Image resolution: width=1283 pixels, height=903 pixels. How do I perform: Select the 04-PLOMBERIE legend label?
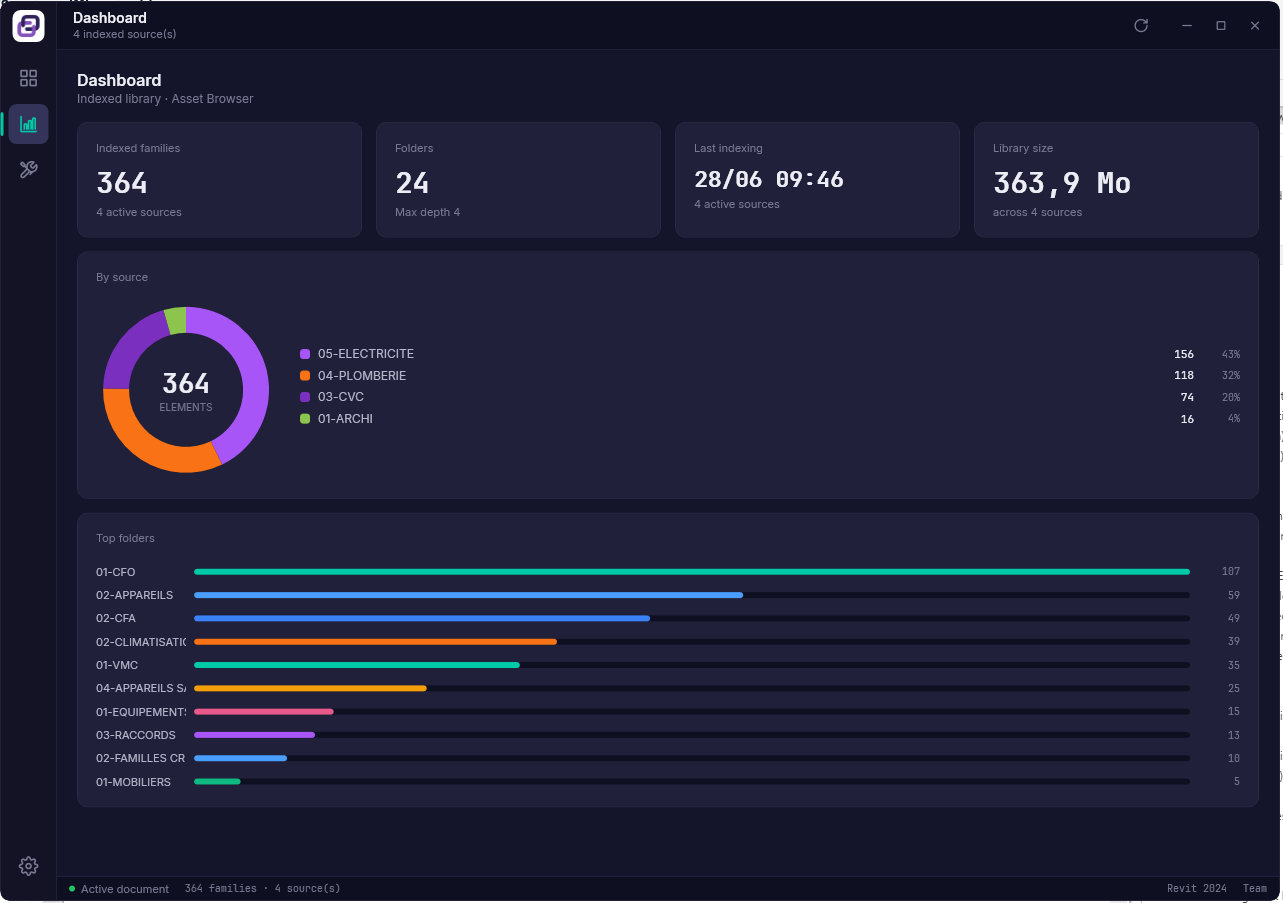coord(362,376)
